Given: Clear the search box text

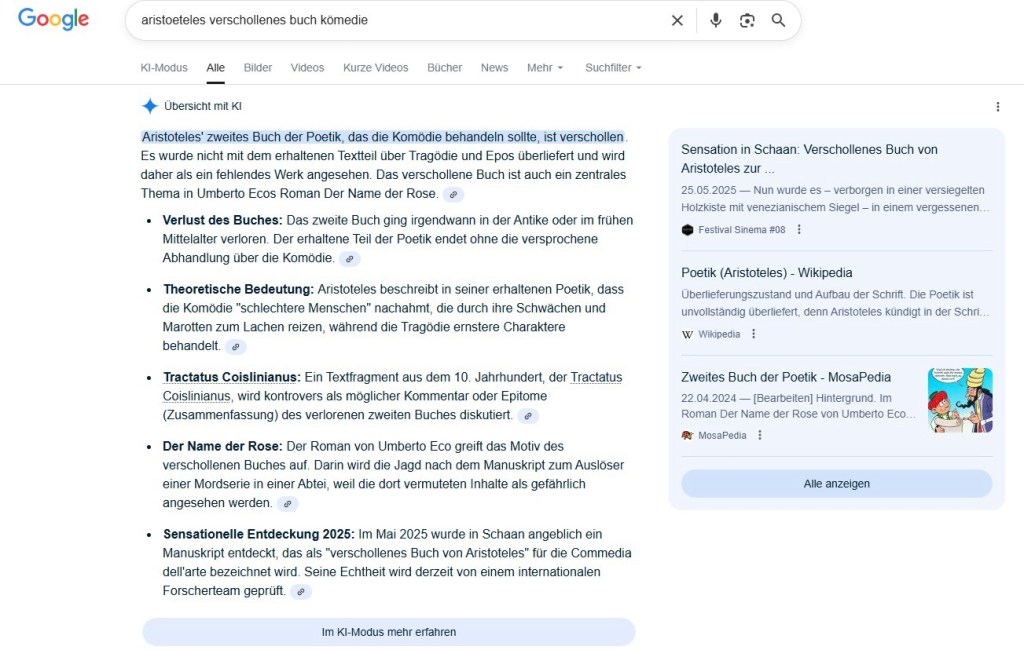Looking at the screenshot, I should (677, 20).
